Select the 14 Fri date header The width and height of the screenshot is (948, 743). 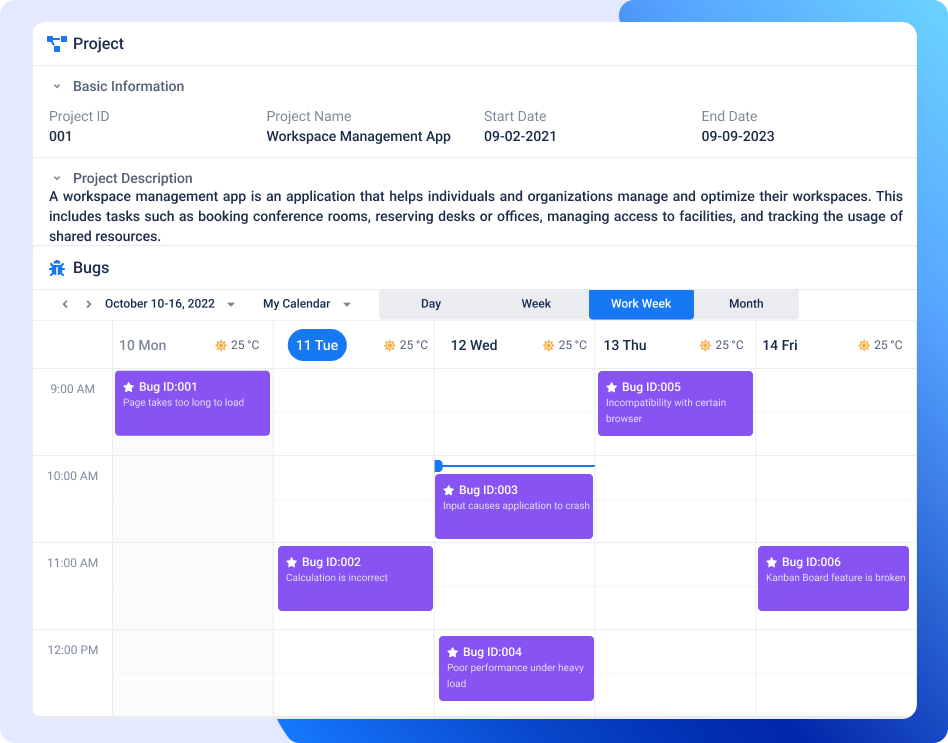[780, 345]
